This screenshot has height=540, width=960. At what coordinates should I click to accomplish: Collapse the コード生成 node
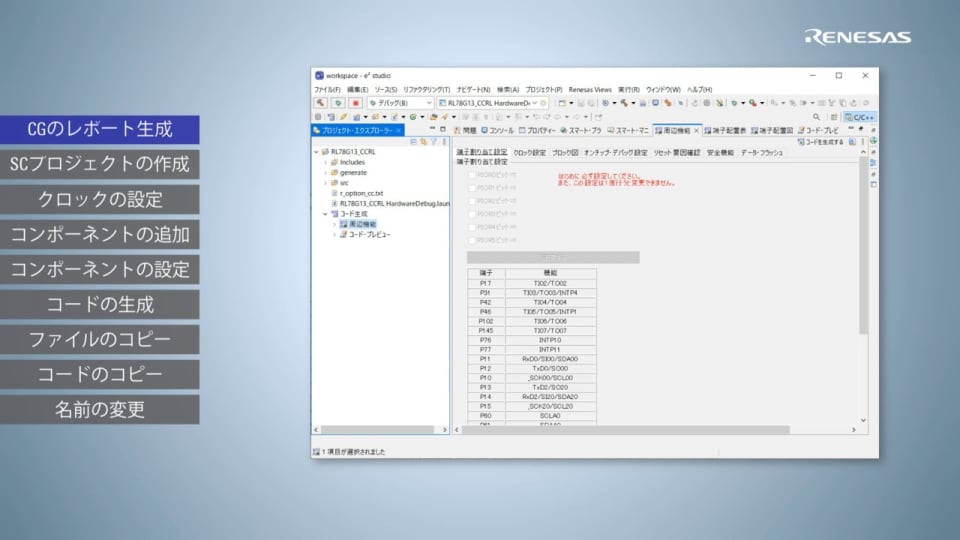(x=326, y=214)
